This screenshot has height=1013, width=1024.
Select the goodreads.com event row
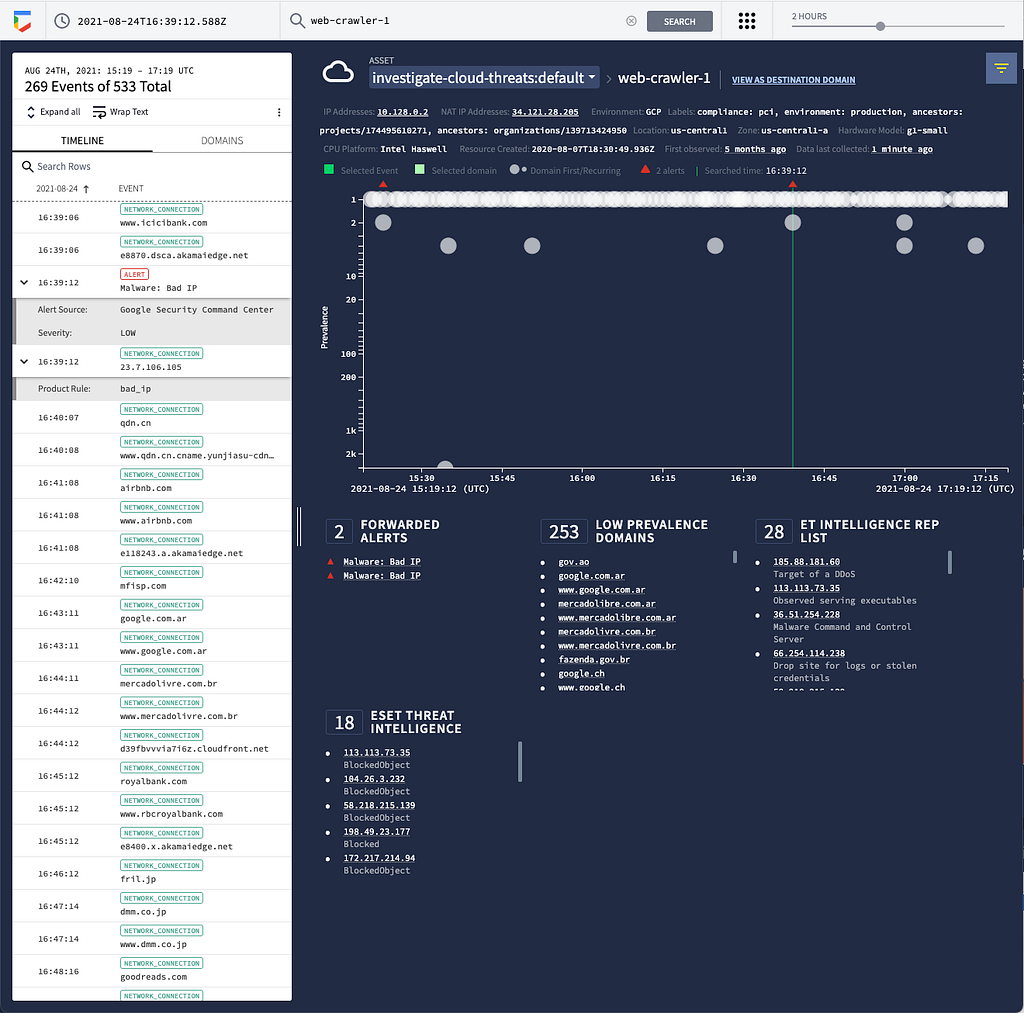point(152,971)
